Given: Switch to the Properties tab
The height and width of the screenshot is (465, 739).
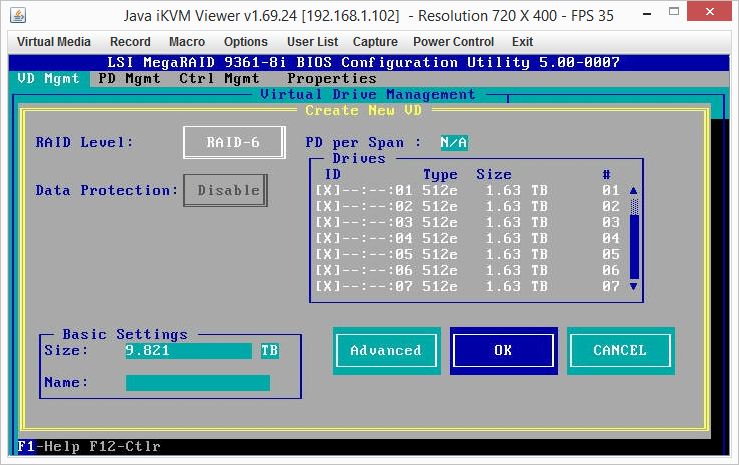Looking at the screenshot, I should tap(332, 78).
